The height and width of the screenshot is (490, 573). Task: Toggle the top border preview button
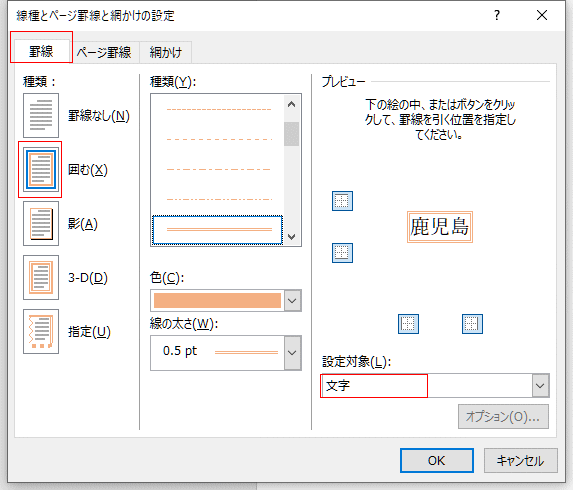(x=342, y=201)
